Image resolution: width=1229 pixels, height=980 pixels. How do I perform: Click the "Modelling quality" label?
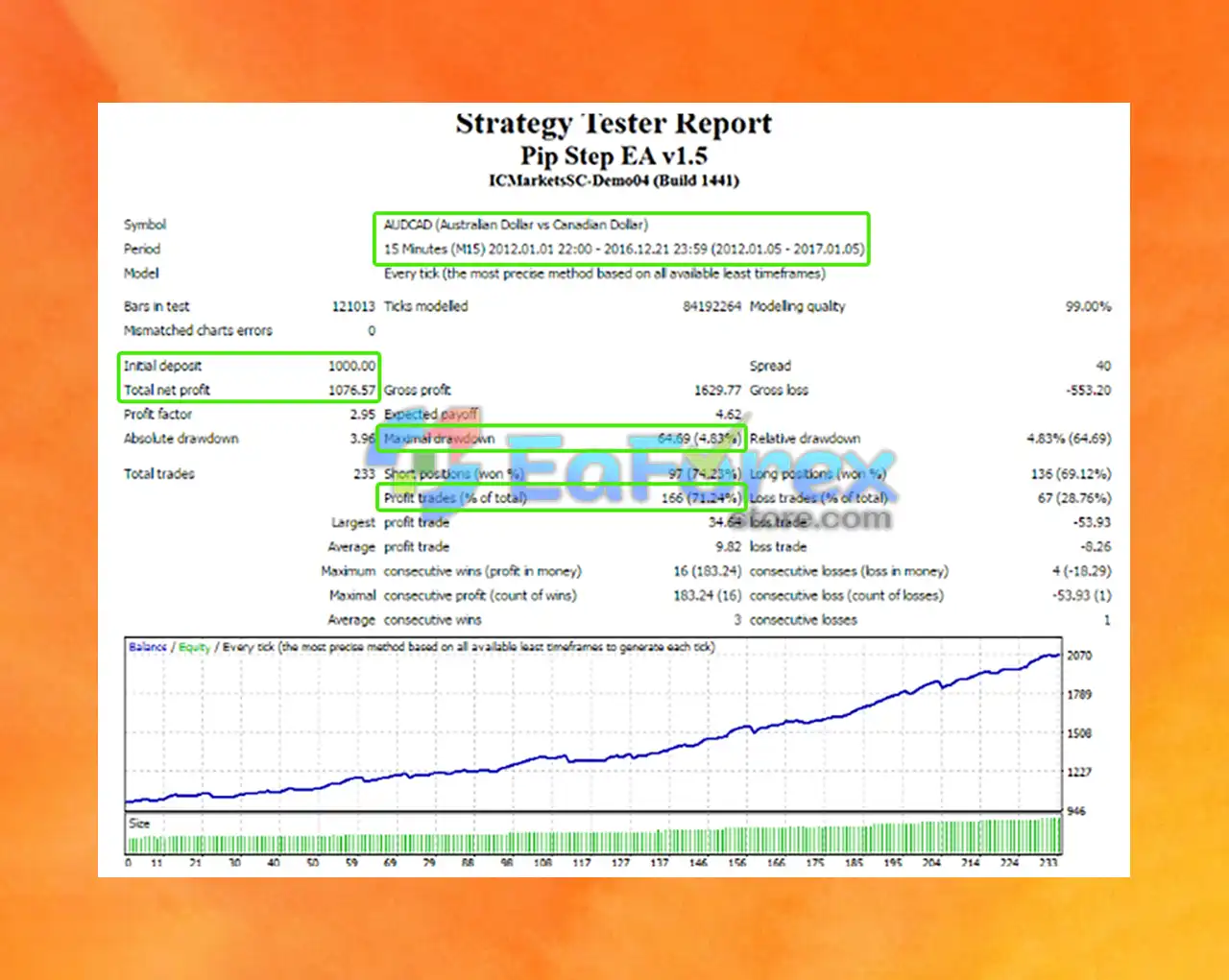click(x=797, y=306)
